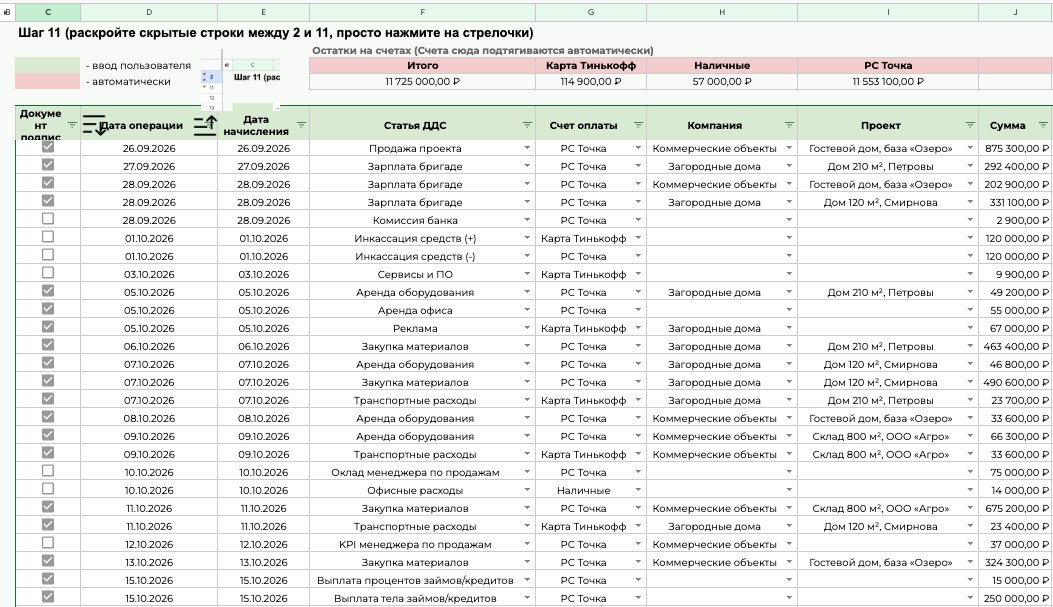Select the Шаг 11 instruction title text
Viewport: 1053px width, 607px height.
click(275, 33)
